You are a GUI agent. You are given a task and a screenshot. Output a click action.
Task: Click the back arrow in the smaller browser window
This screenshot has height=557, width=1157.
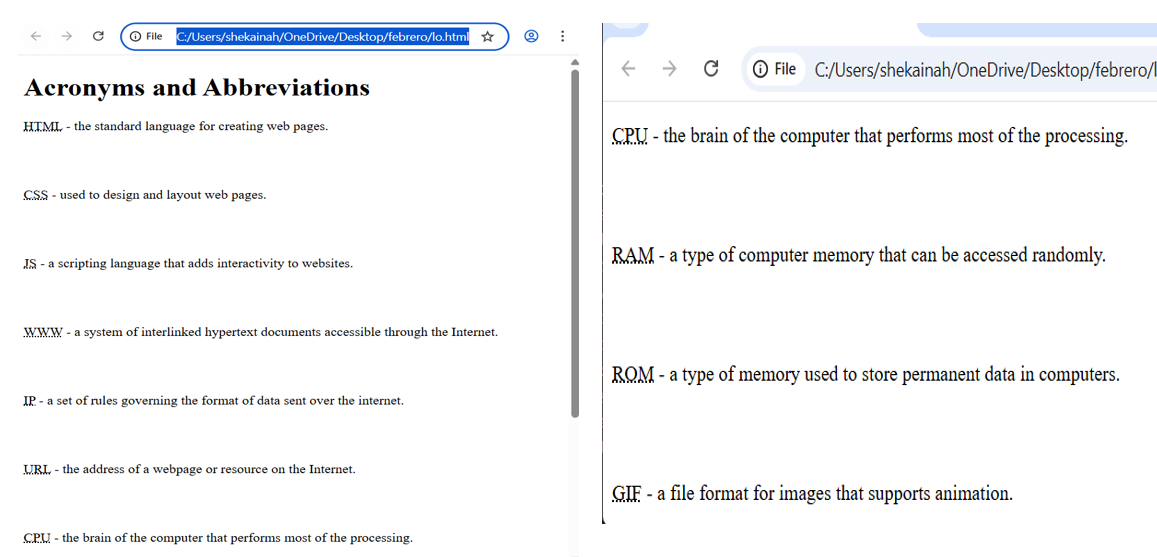point(36,36)
